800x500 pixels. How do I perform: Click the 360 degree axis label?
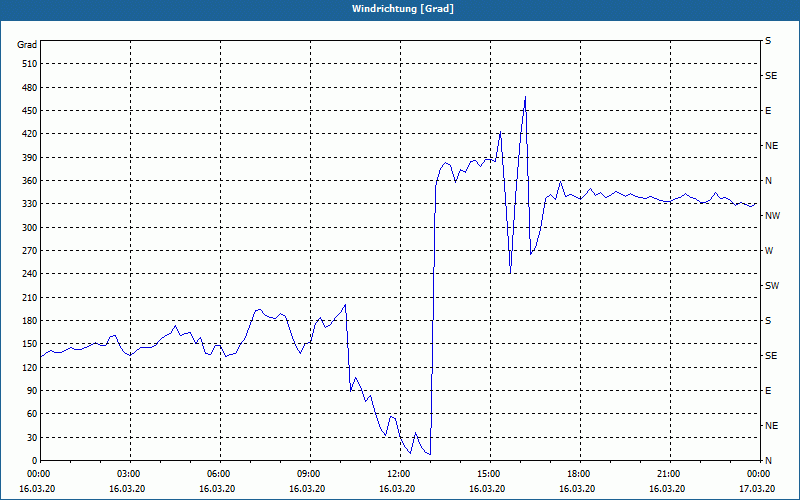point(29,181)
